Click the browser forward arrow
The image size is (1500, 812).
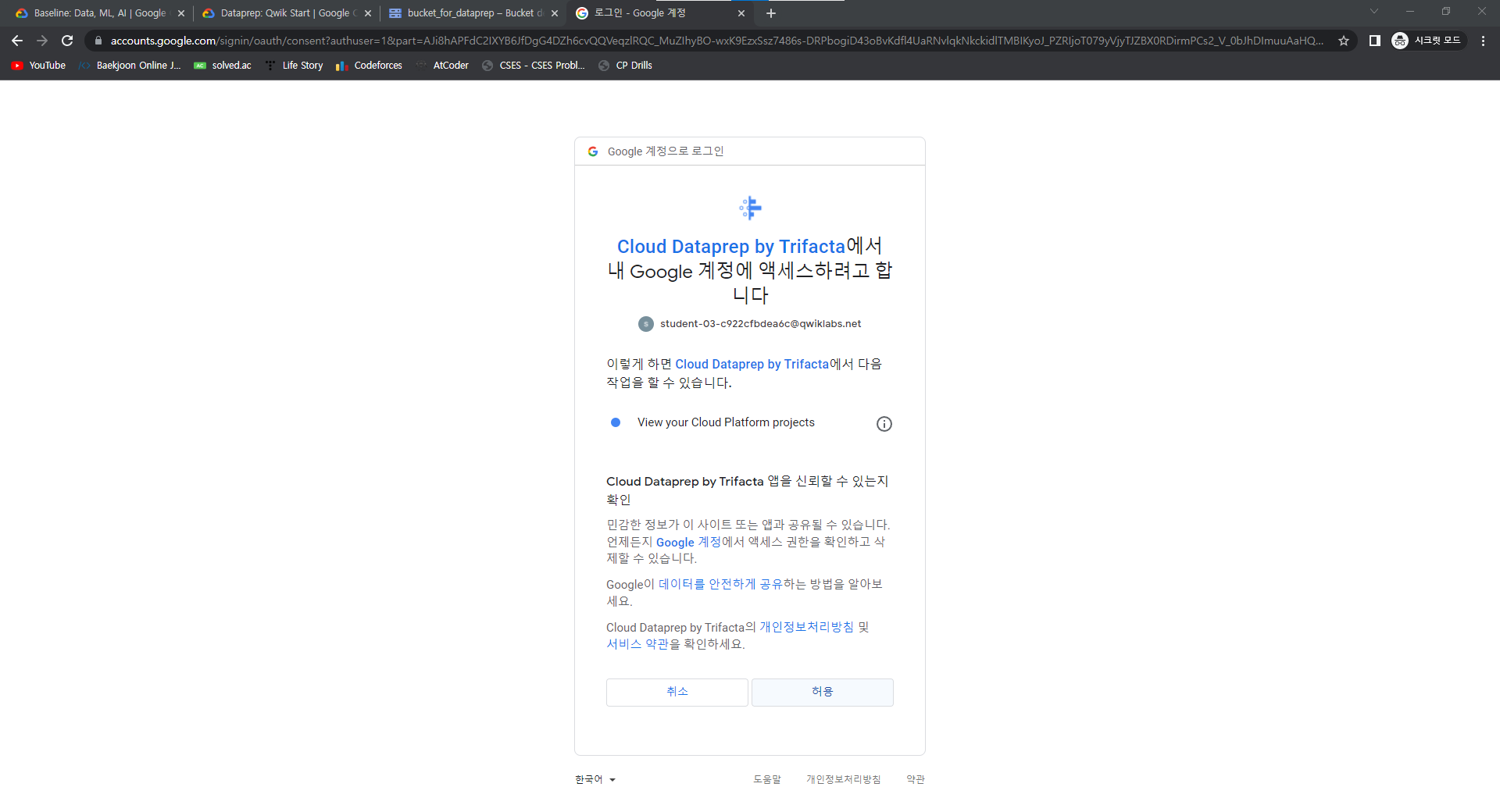click(x=42, y=41)
